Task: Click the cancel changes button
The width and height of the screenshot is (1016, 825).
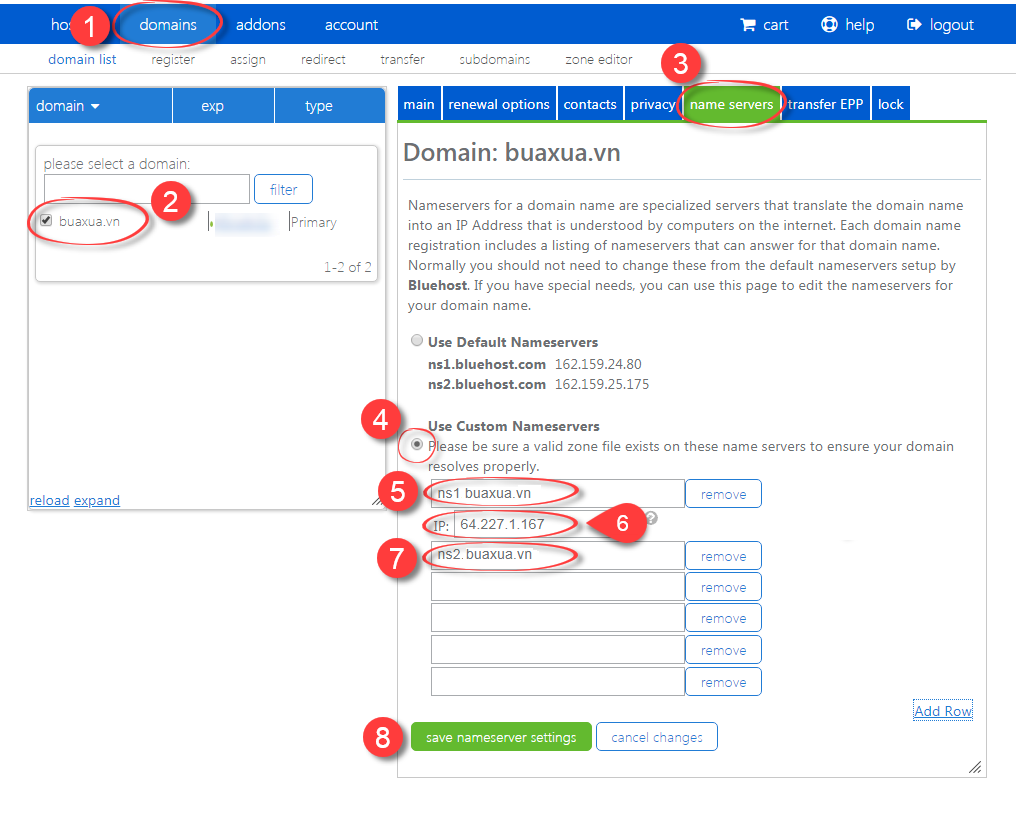Action: 656,737
